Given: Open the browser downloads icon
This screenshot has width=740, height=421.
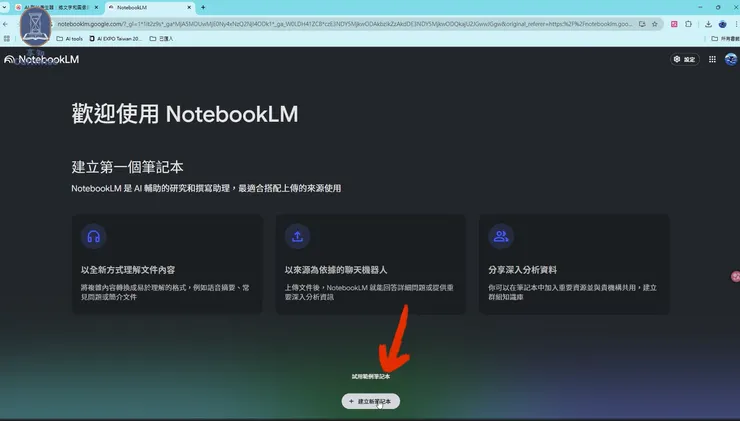Looking at the screenshot, I should pyautogui.click(x=708, y=24).
